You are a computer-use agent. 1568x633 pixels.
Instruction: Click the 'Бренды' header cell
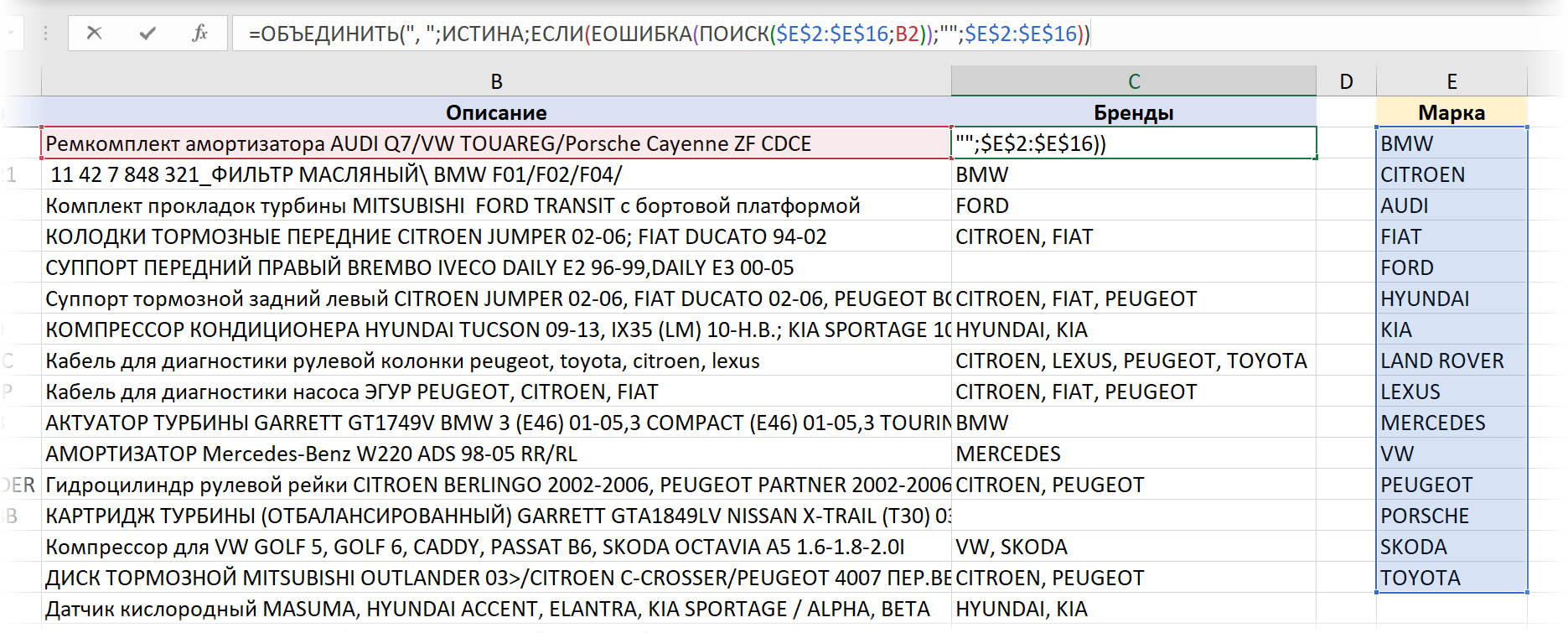pos(1134,112)
